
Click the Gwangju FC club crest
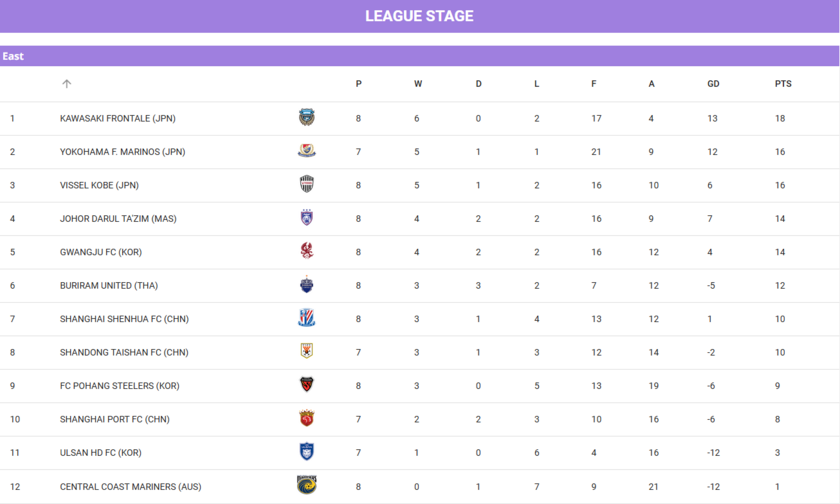[x=307, y=252]
